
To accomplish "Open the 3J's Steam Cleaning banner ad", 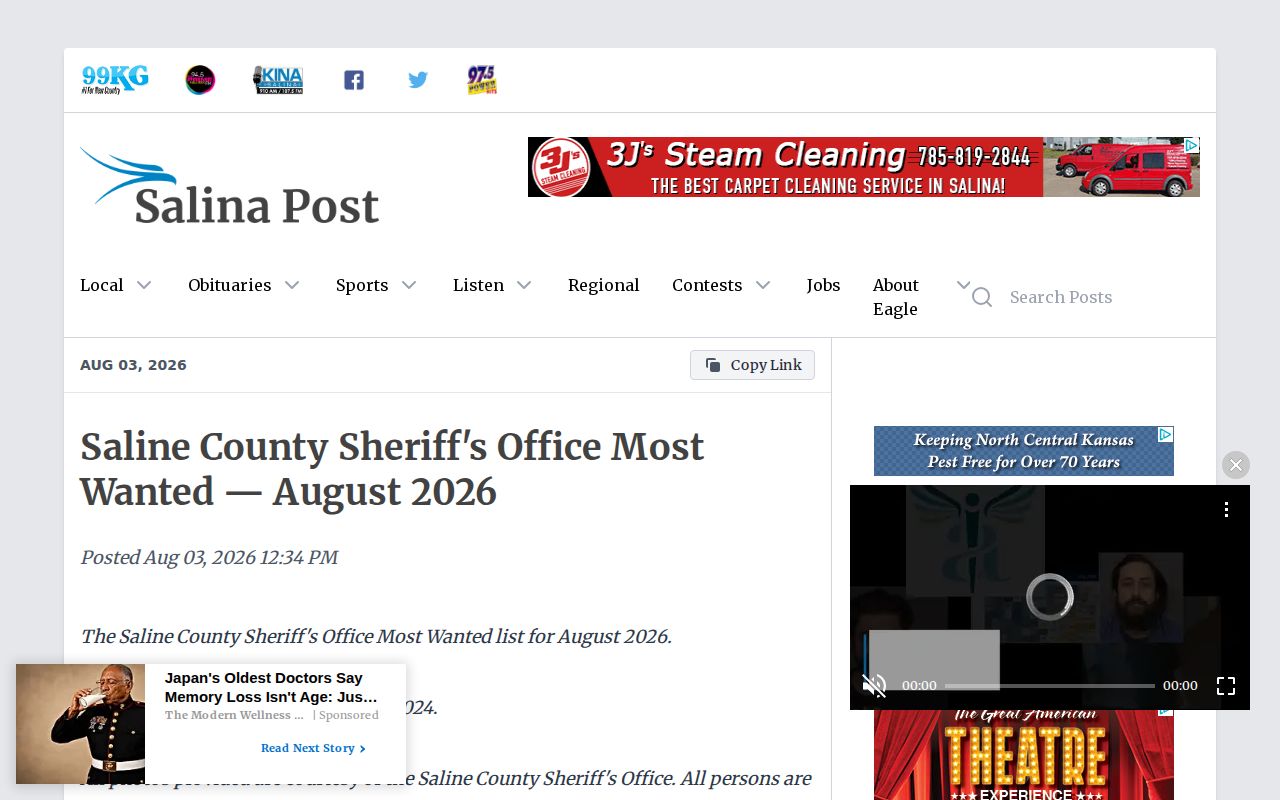I will click(864, 167).
